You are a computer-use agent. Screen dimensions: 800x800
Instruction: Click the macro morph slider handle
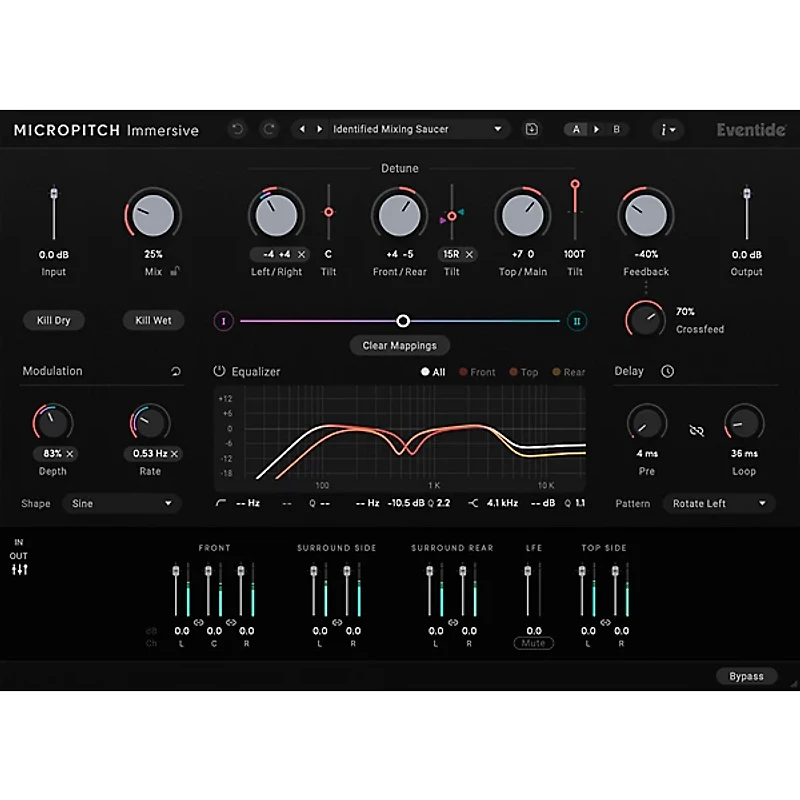click(x=403, y=321)
